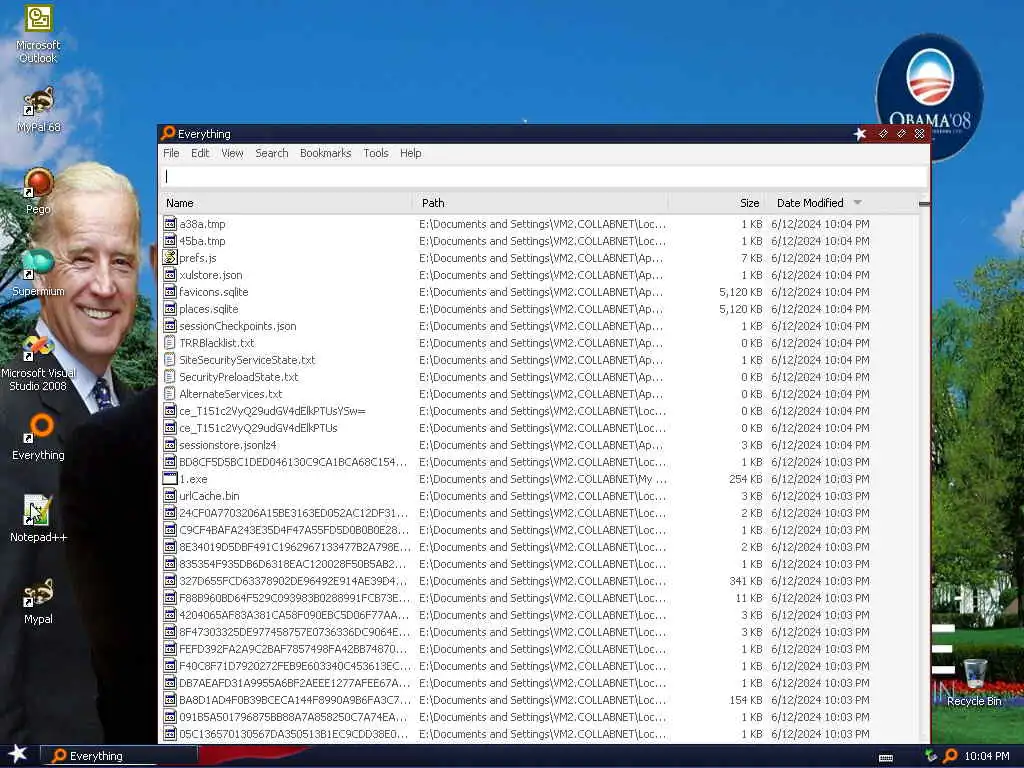1024x768 pixels.
Task: Click text file icon of TRRBlacklist.txt
Action: pos(170,343)
